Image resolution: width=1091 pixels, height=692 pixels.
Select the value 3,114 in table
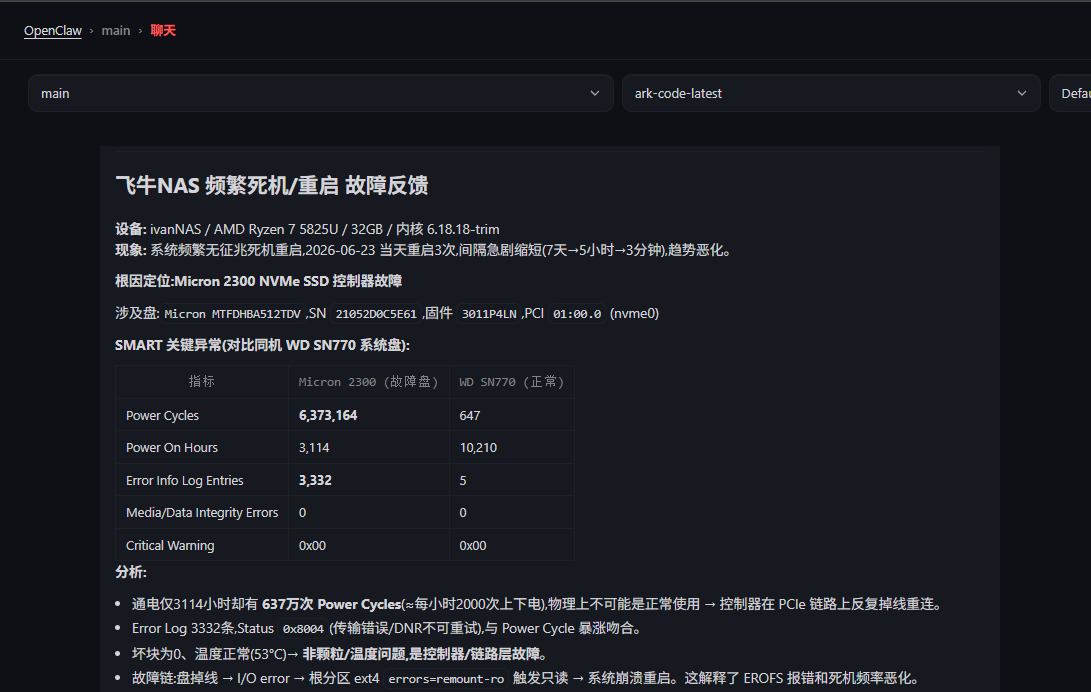pos(314,448)
